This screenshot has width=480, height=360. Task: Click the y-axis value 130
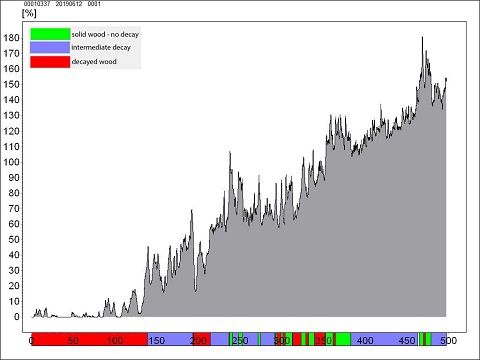11,115
